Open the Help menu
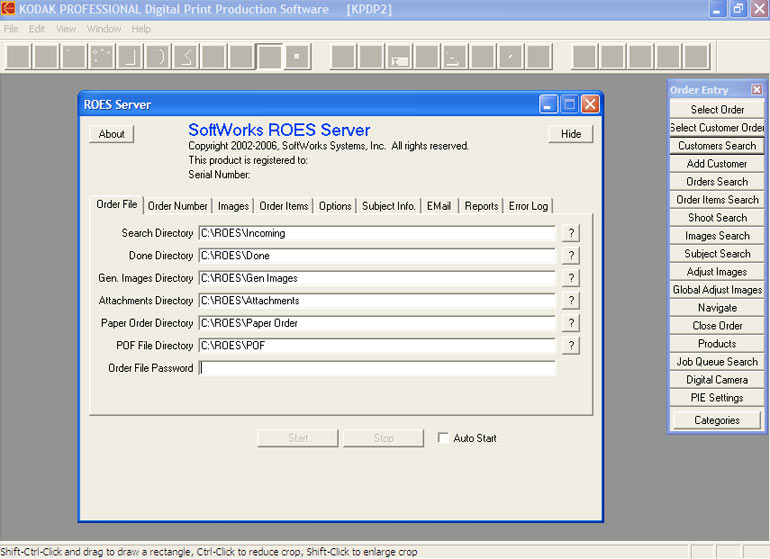The height and width of the screenshot is (559, 770). pos(141,29)
